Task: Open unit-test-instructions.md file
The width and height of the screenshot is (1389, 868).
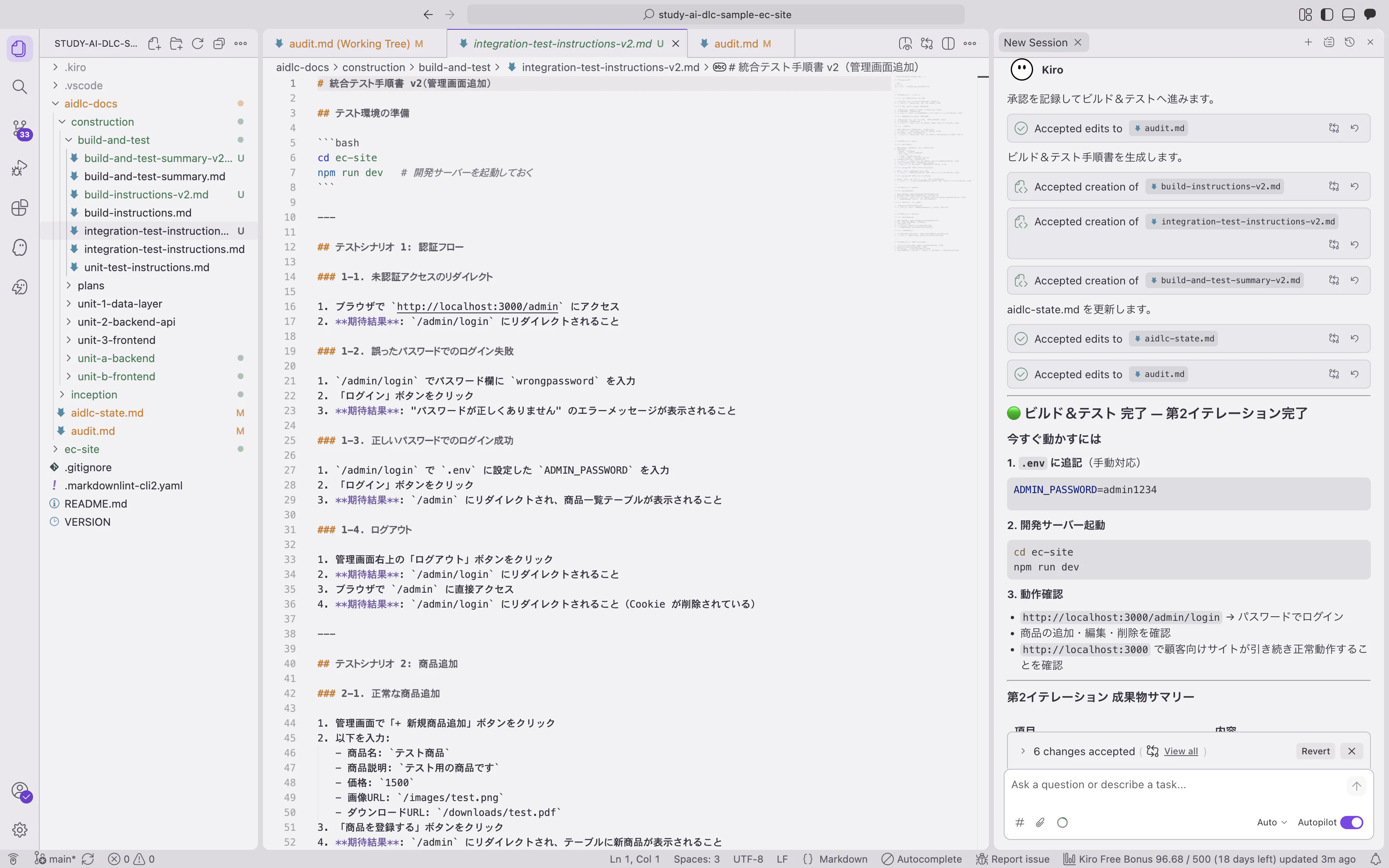Action: point(149,267)
